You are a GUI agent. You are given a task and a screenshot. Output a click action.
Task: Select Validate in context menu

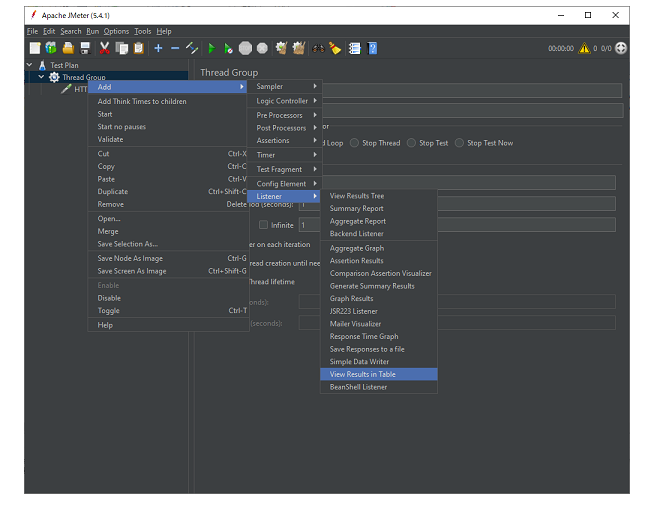click(x=168, y=139)
